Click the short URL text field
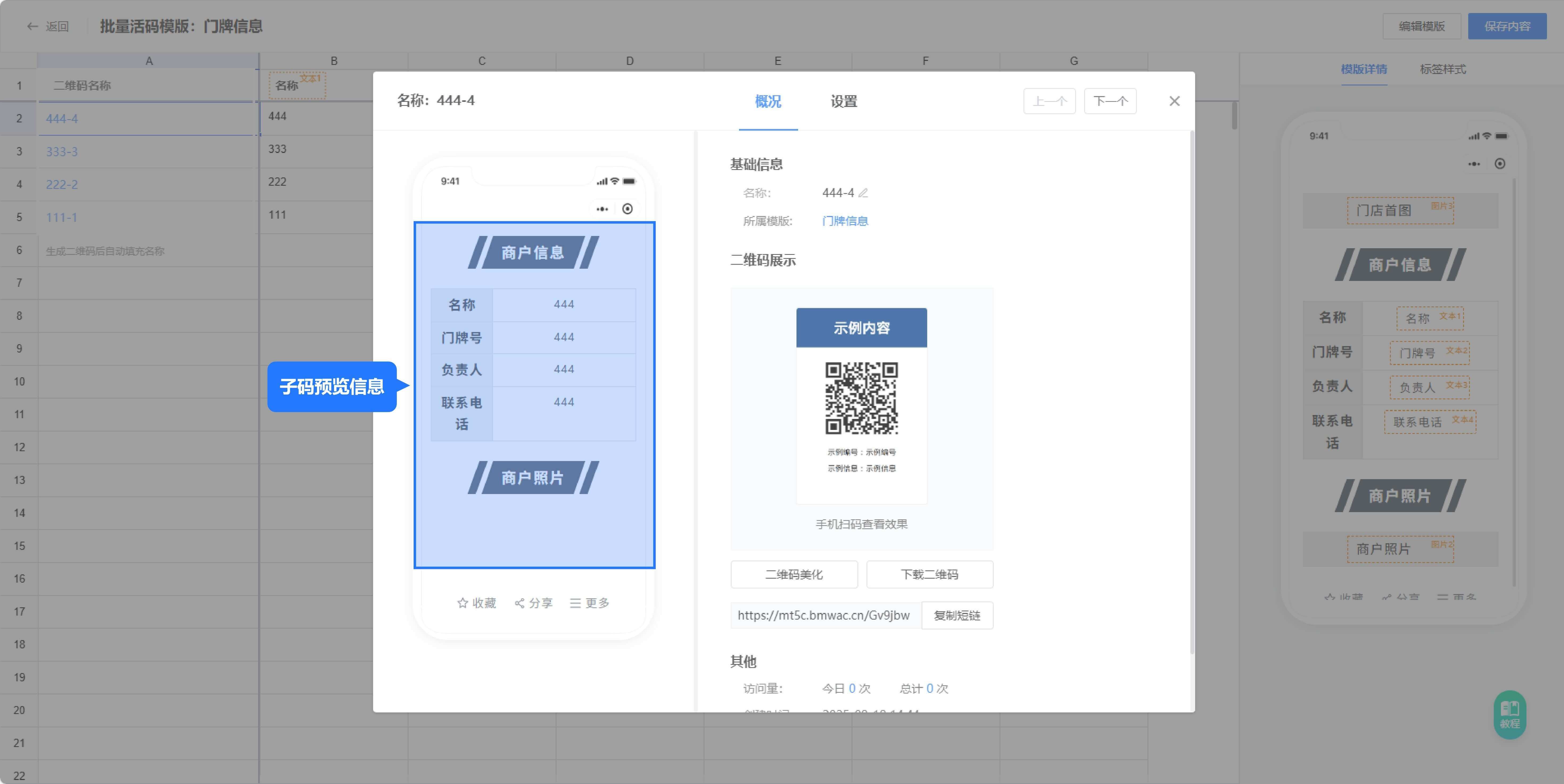 point(824,615)
